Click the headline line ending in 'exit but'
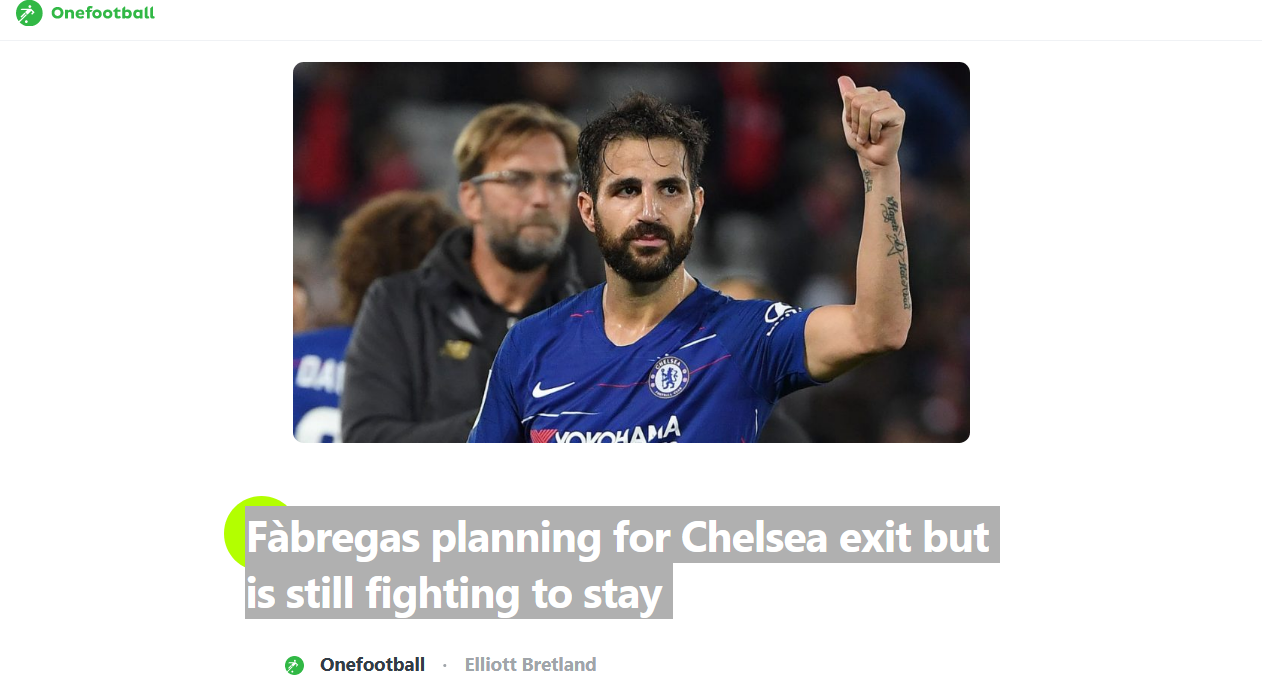This screenshot has width=1262, height=686. (618, 537)
